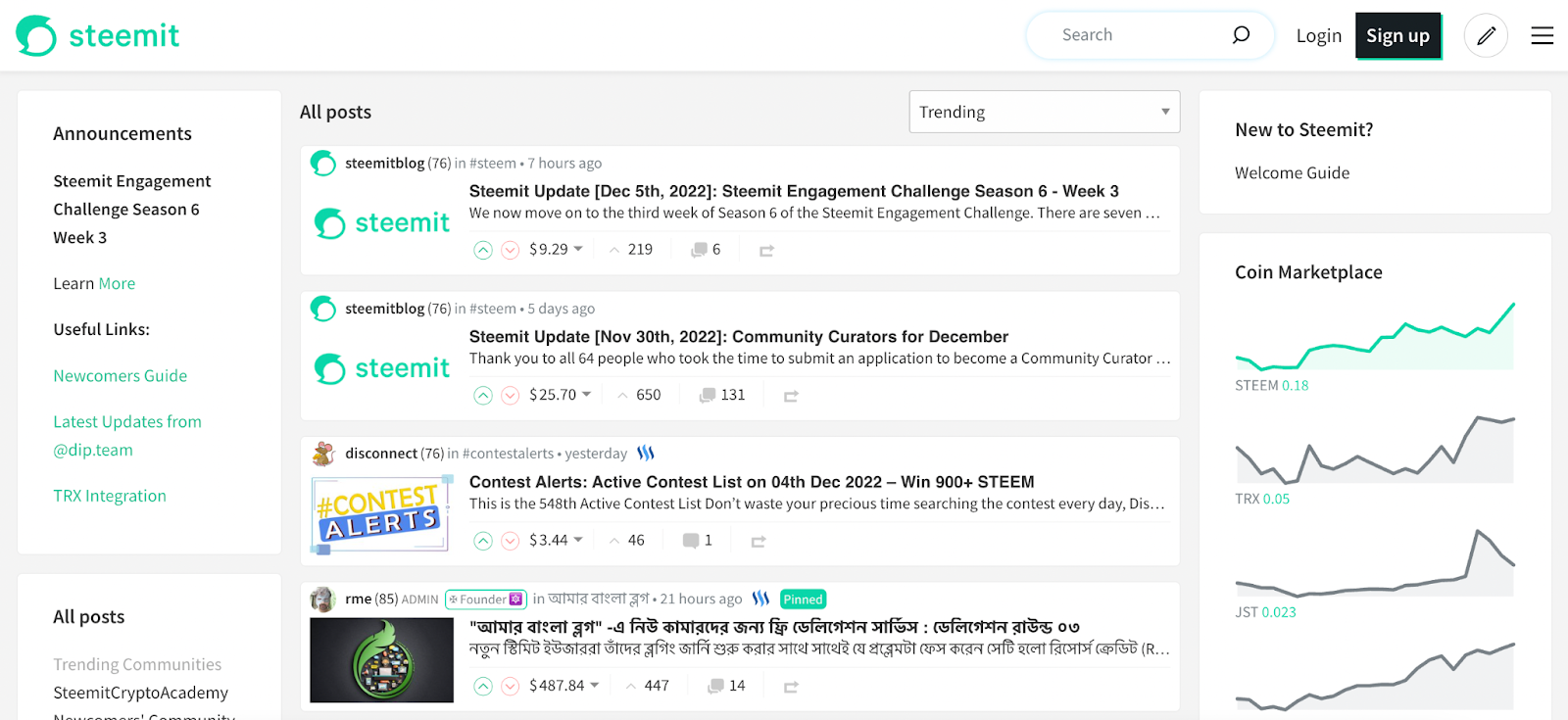Click the #steem tag on 7 hours ago post

493,164
